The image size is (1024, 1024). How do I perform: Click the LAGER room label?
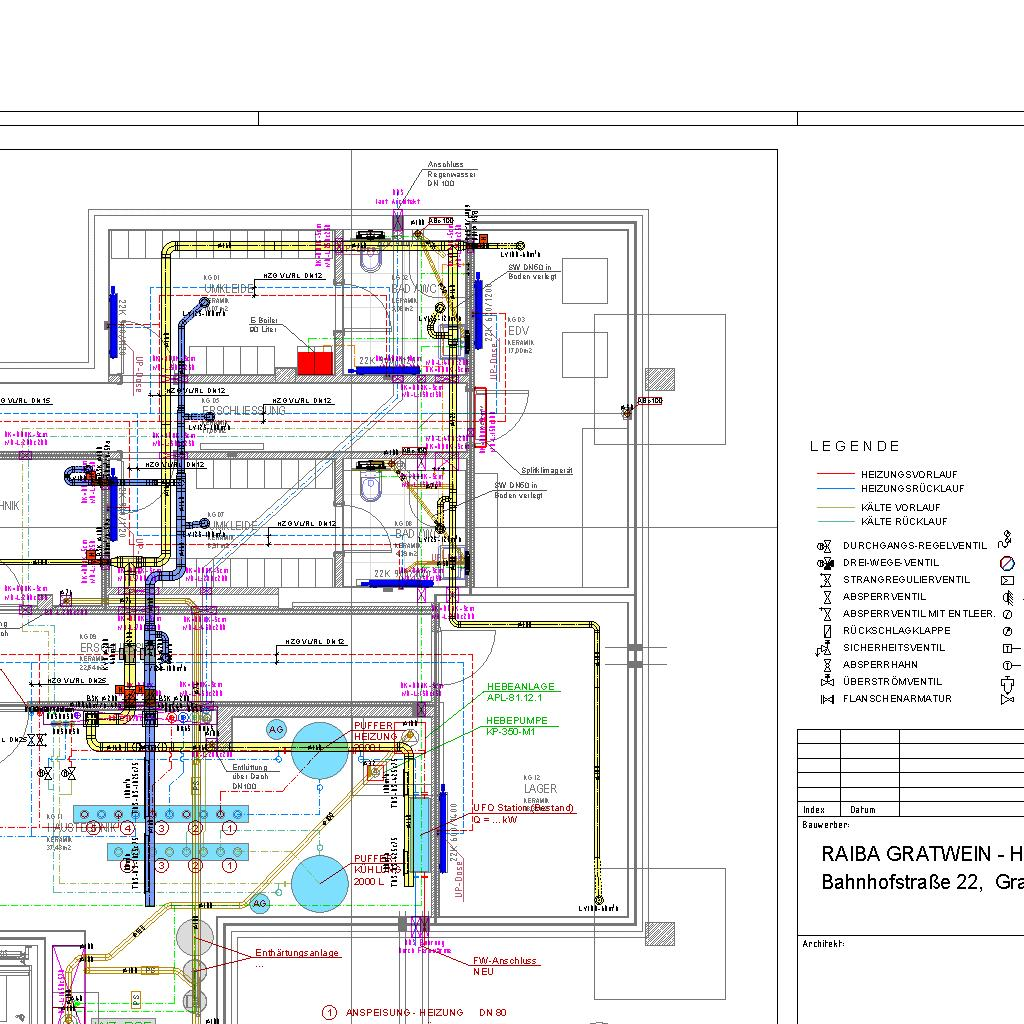(540, 789)
